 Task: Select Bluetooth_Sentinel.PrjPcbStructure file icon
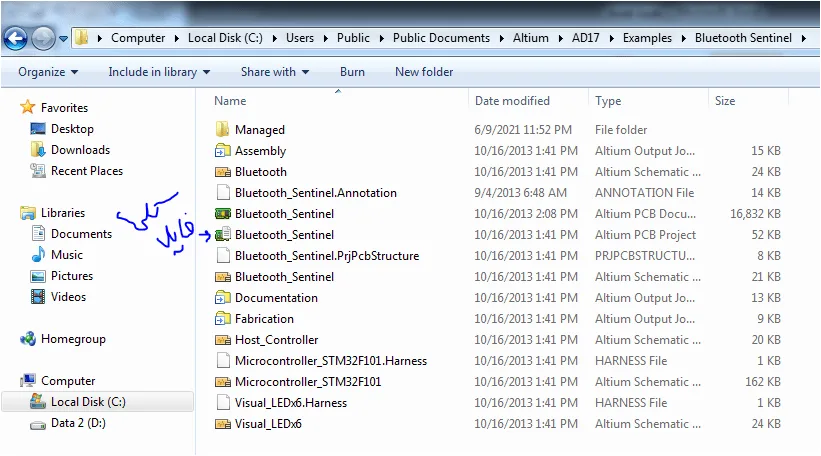click(x=223, y=255)
